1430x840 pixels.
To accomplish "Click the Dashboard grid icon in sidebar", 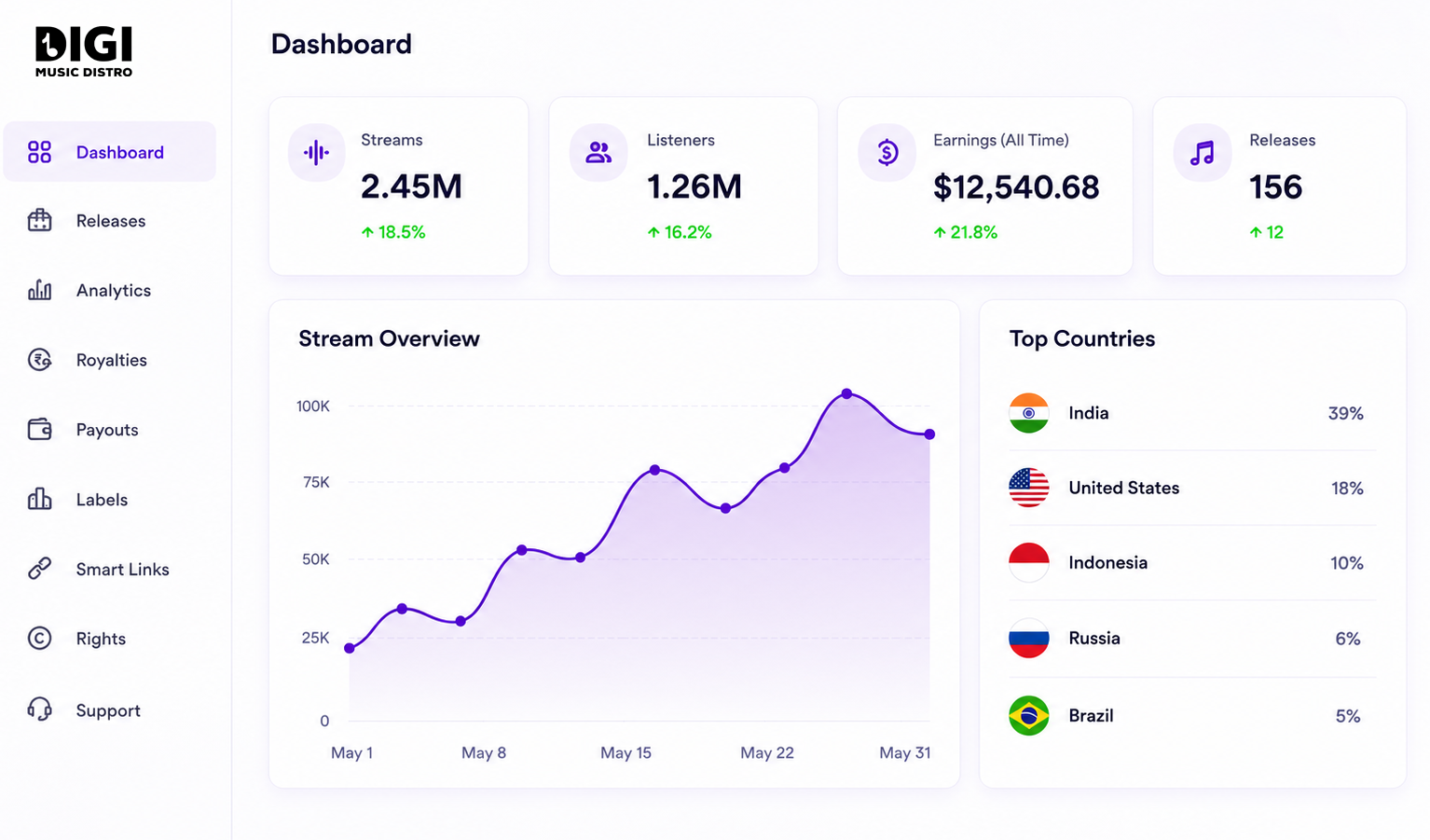I will click(x=39, y=152).
